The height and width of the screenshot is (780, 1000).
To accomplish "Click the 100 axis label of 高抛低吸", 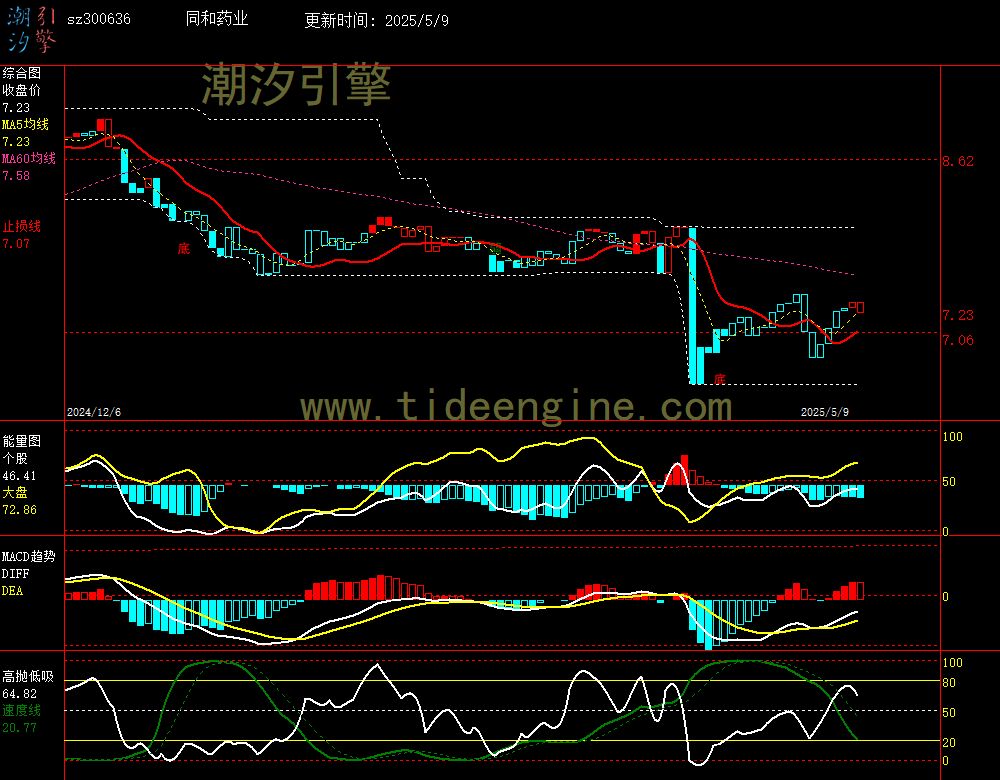I will click(952, 663).
